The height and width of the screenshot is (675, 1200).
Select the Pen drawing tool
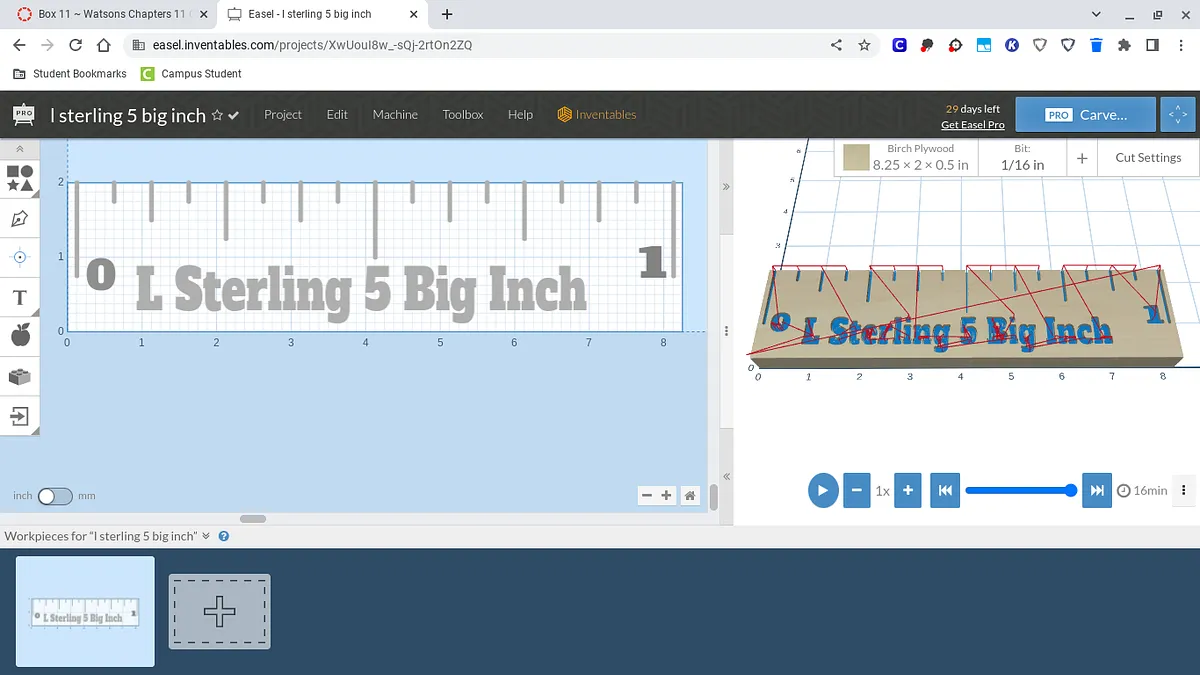[20, 218]
